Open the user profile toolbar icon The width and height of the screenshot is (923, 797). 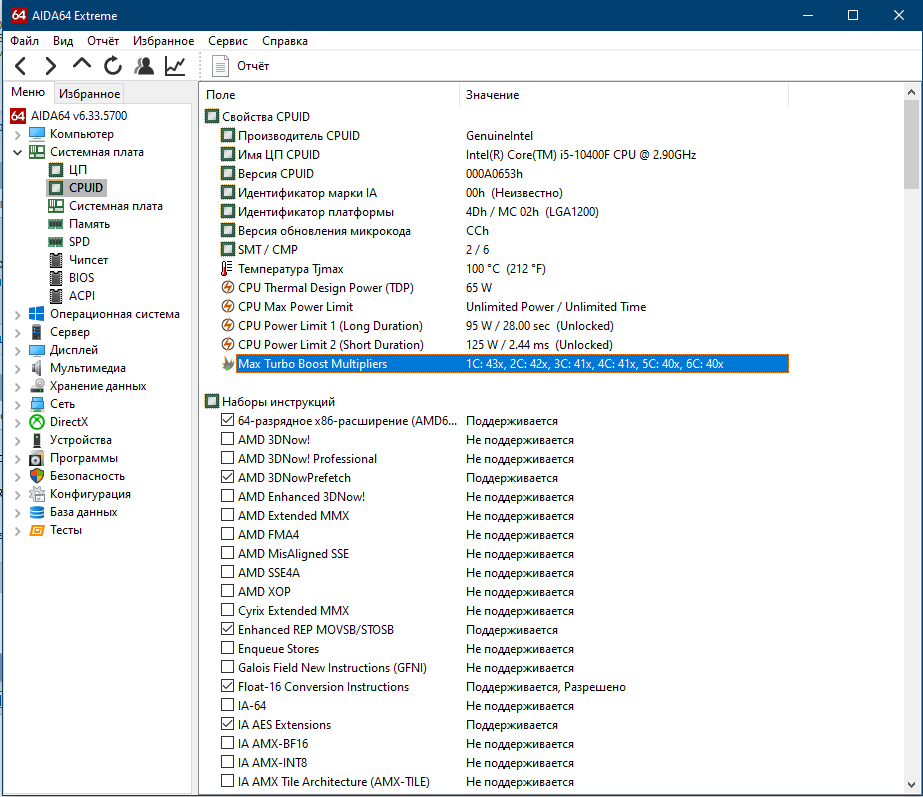(144, 65)
